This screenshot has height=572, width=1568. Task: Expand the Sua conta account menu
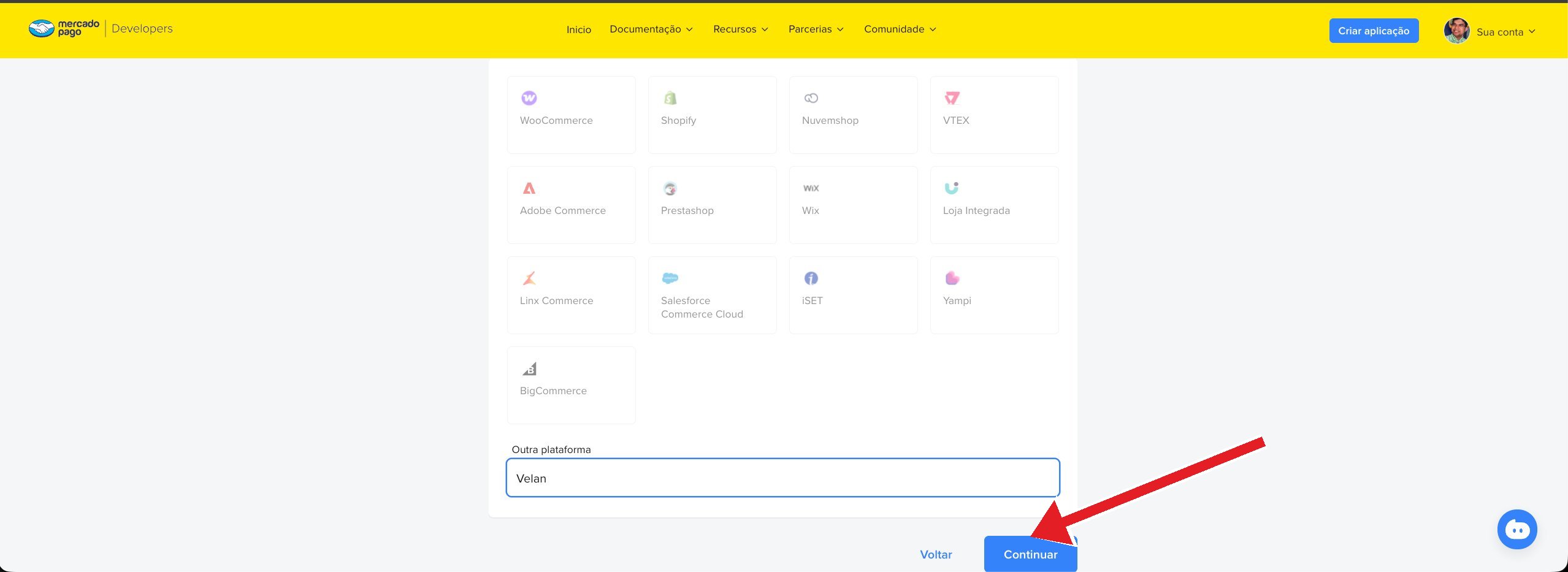pos(1506,32)
